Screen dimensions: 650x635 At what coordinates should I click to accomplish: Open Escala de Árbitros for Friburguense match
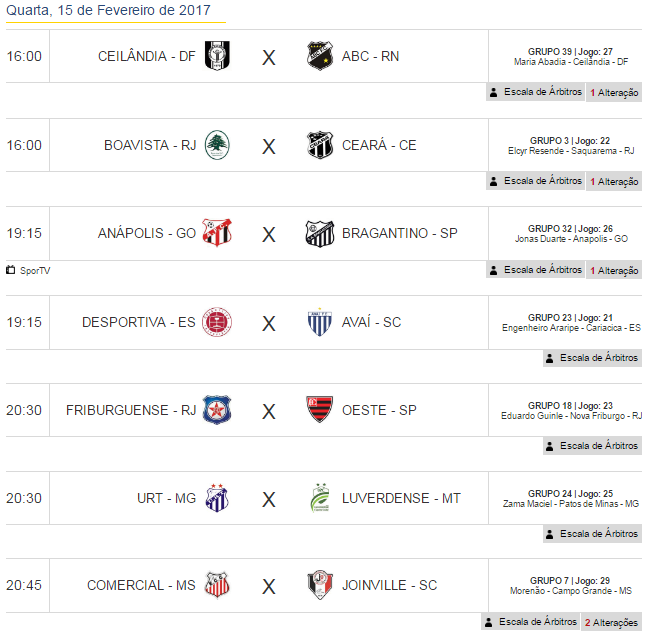pos(593,446)
